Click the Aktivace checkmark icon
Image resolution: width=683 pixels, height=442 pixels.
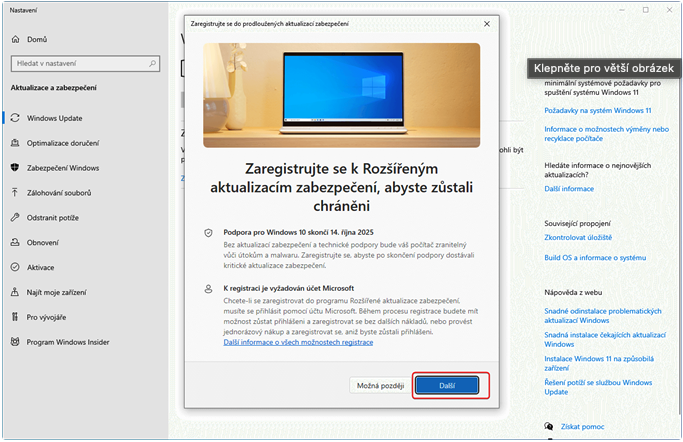click(15, 267)
